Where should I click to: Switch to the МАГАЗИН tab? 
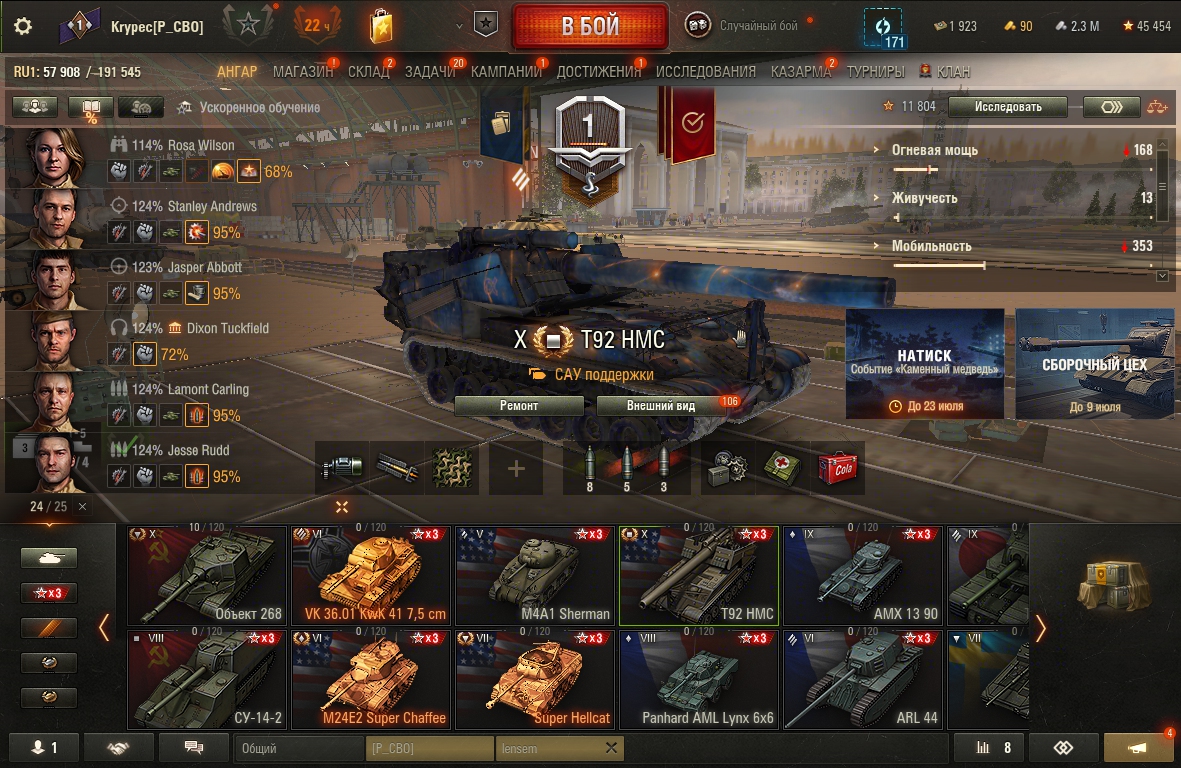pyautogui.click(x=303, y=72)
